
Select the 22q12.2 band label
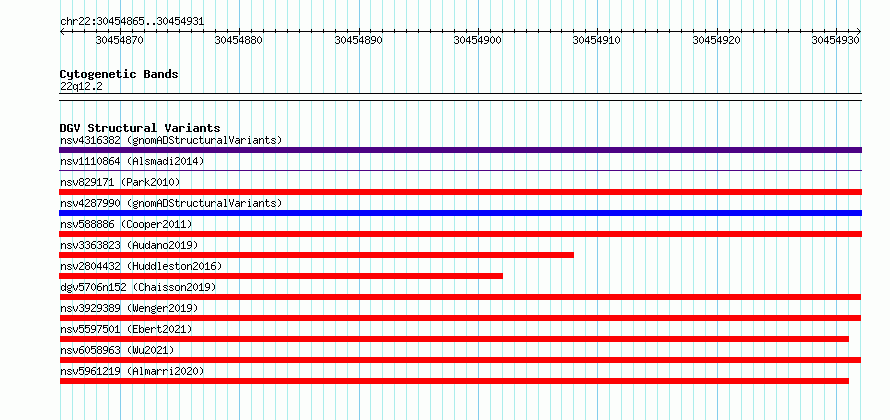click(x=81, y=86)
